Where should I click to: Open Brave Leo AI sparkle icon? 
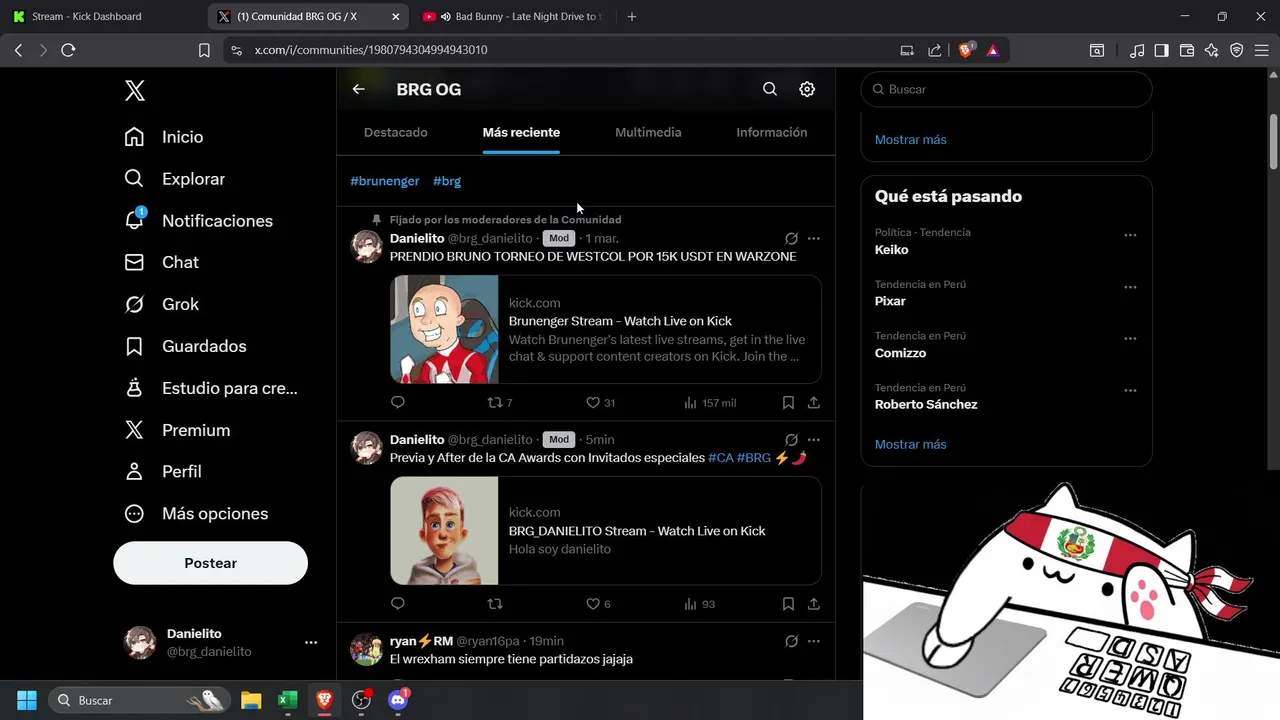pyautogui.click(x=1211, y=50)
